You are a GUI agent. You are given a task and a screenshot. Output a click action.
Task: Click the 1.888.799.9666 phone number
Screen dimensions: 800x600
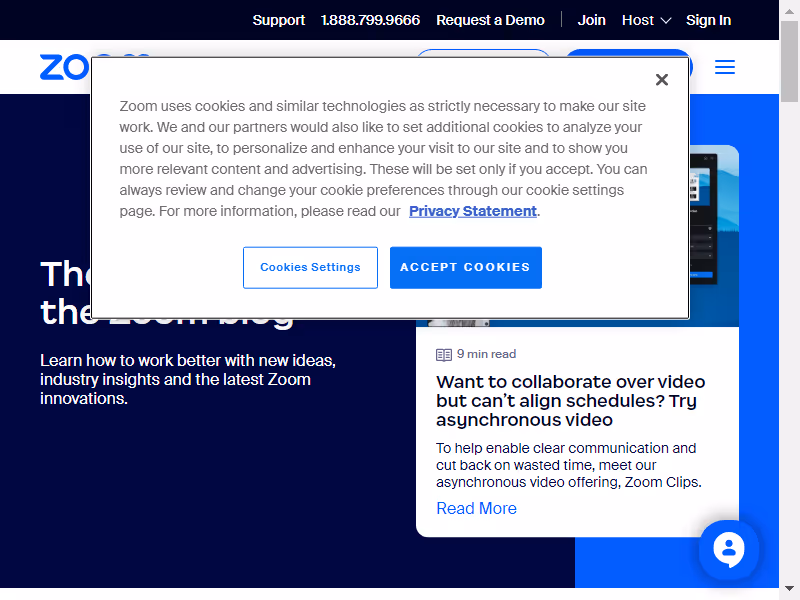tap(370, 20)
